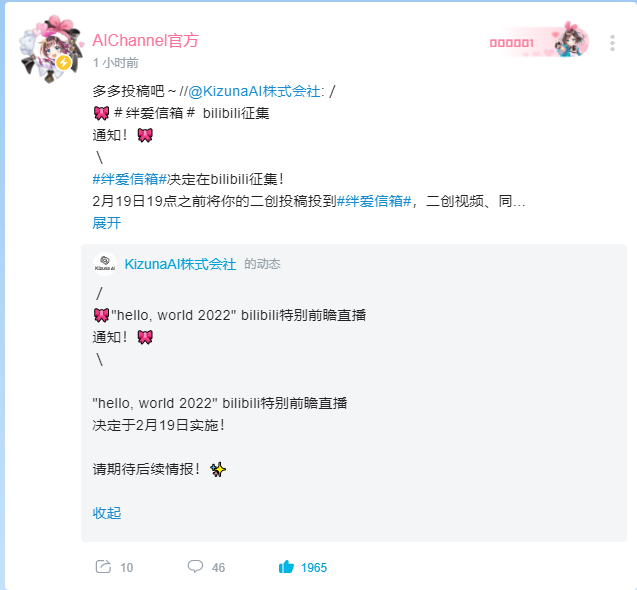
Task: Click the lightning verification badge on avatar
Action: pos(63,63)
